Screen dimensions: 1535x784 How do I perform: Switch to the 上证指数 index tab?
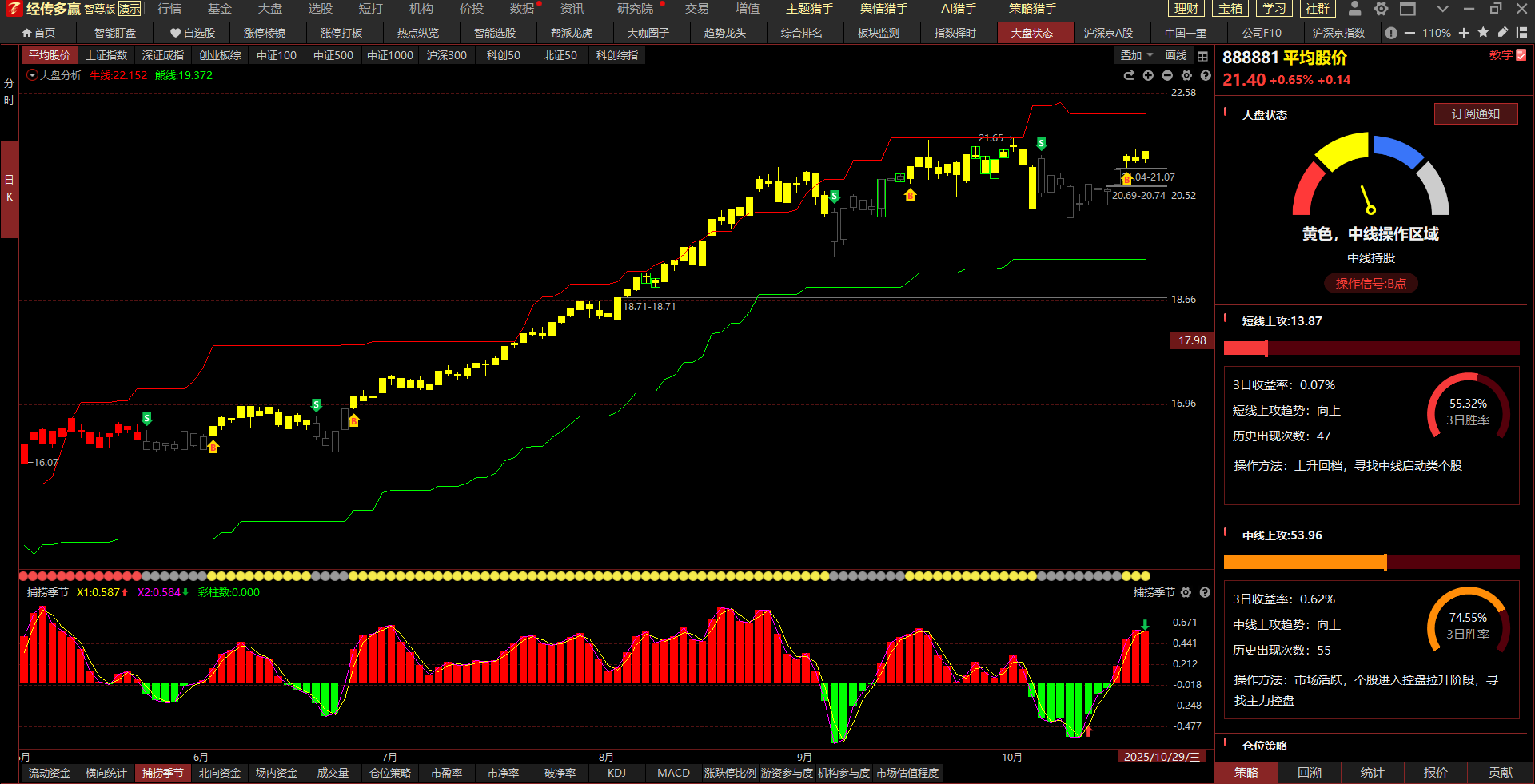coord(106,56)
